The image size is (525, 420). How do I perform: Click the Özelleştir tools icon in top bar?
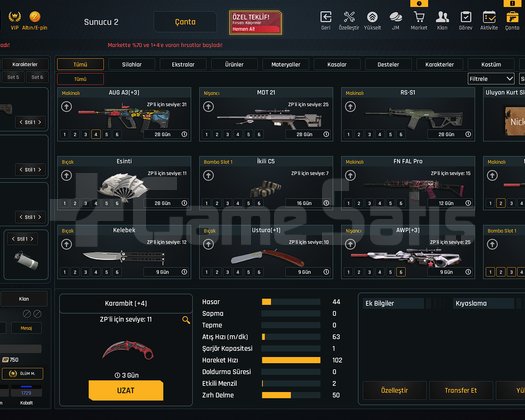coord(349,17)
